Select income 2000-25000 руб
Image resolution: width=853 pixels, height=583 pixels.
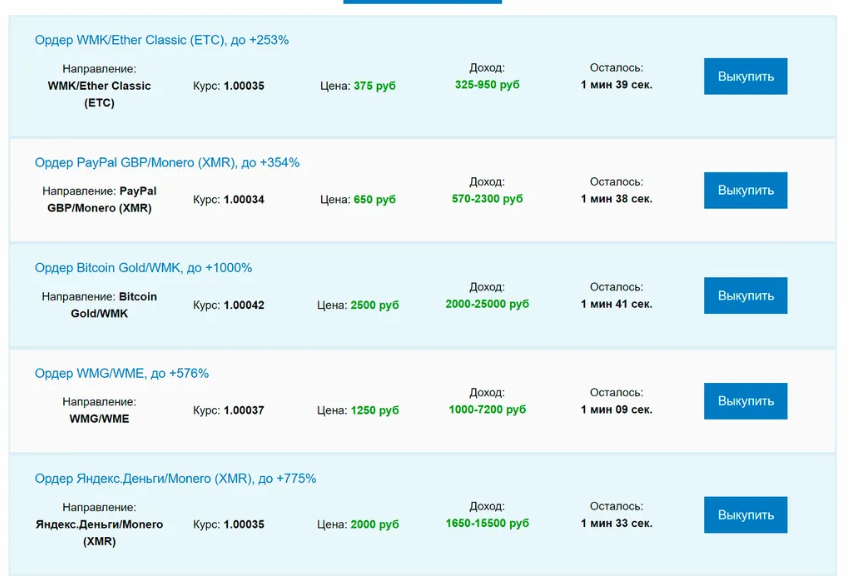(x=487, y=304)
